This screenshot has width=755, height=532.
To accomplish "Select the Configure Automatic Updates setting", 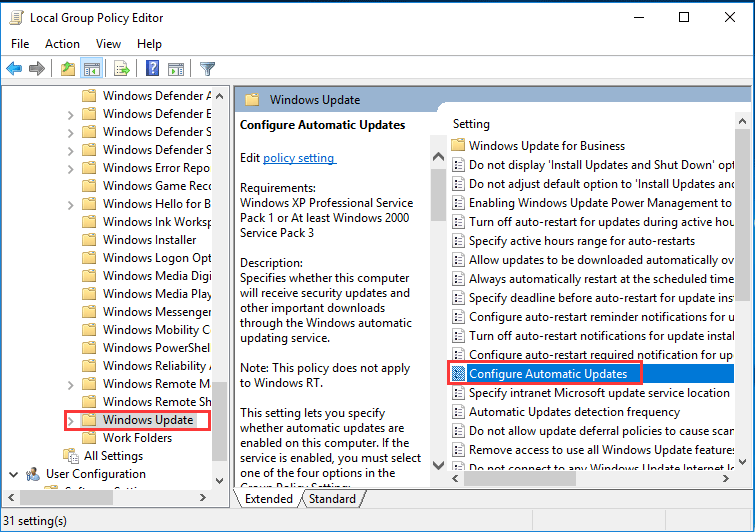I will point(547,374).
